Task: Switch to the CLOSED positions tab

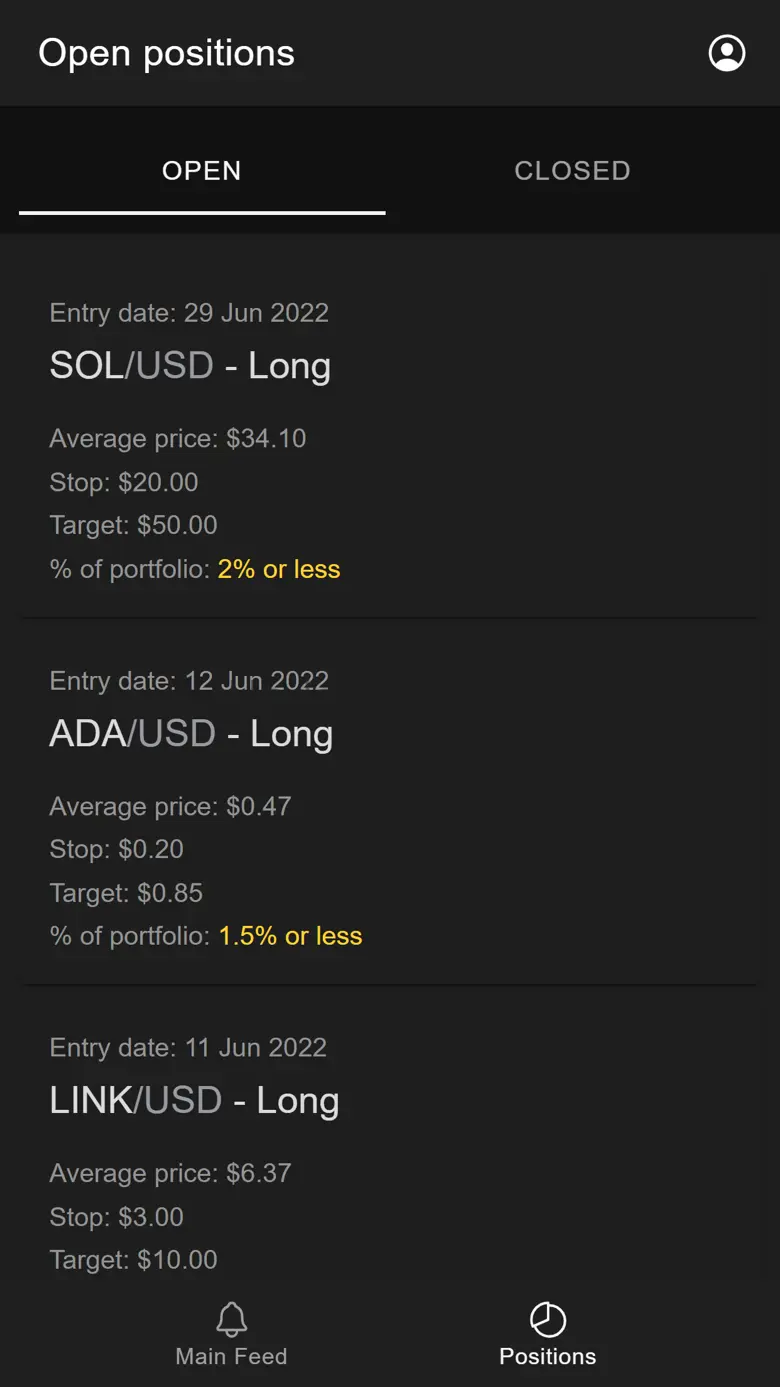Action: click(572, 171)
